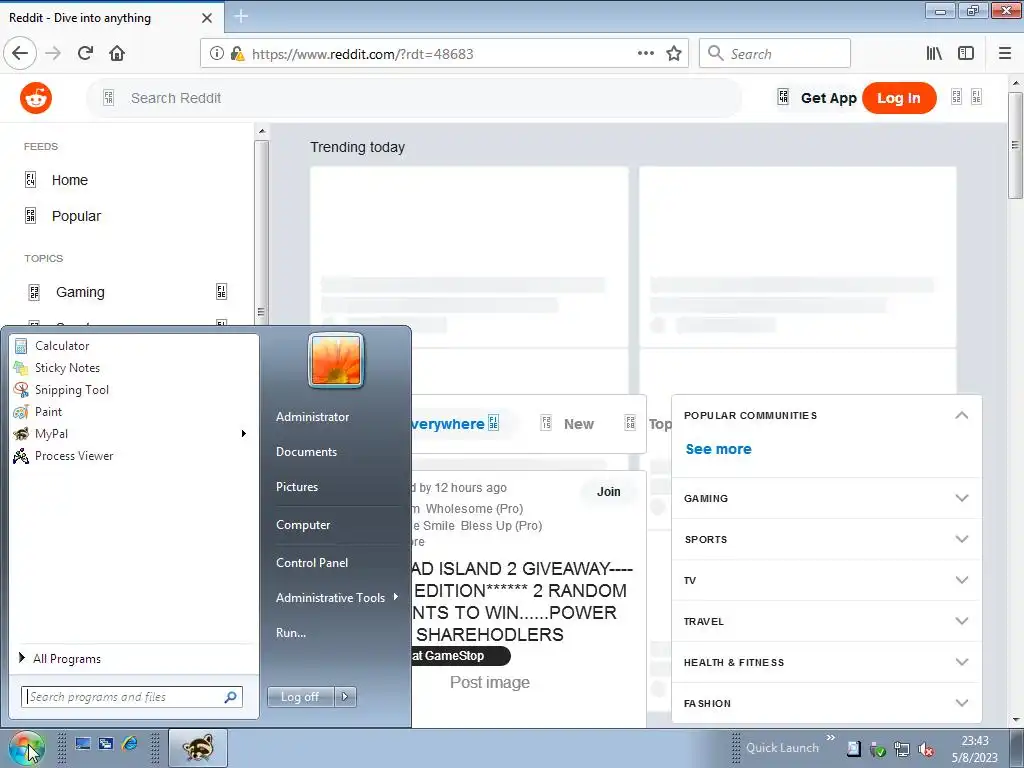Open Administrator user folder
This screenshot has height=768, width=1024.
[x=312, y=417]
